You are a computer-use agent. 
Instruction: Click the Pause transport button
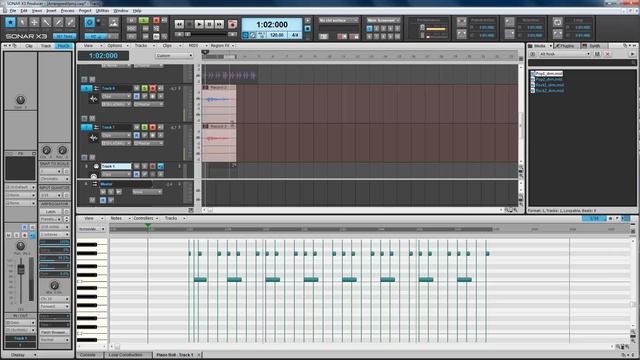point(209,24)
